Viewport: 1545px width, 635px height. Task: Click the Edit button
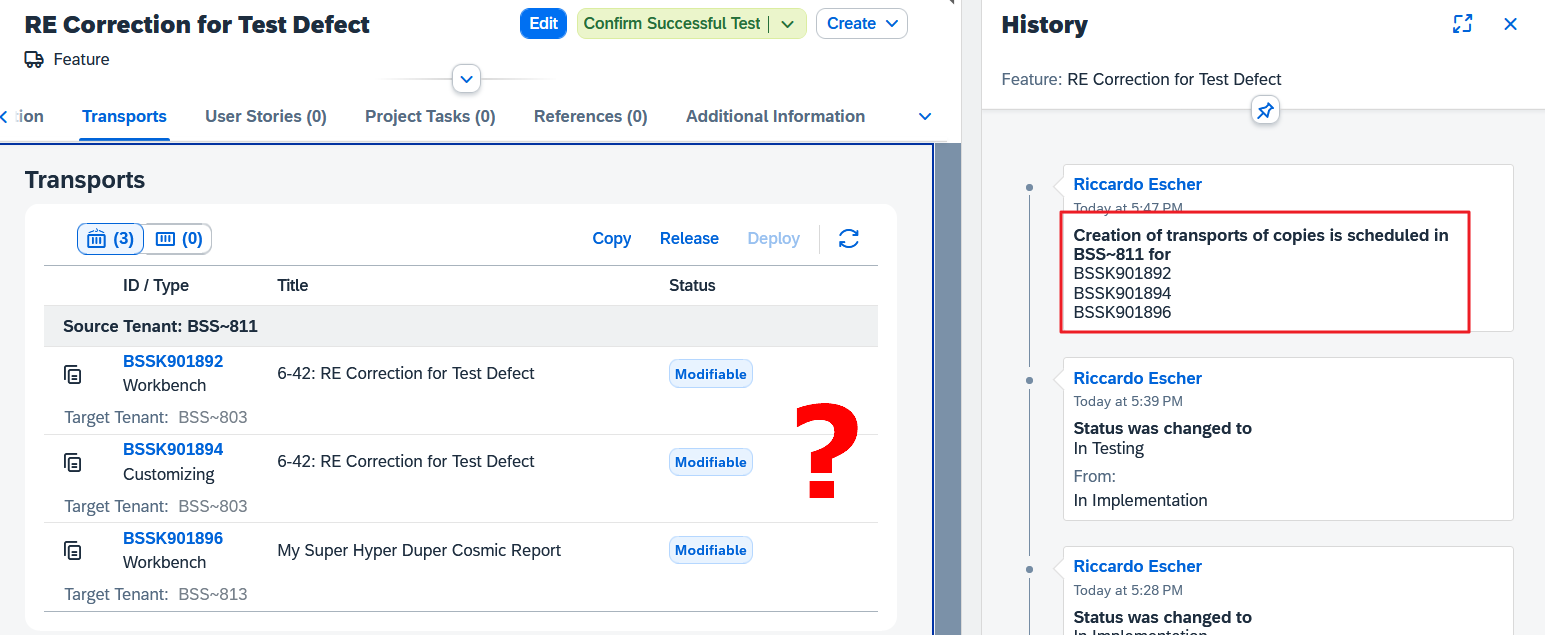[543, 24]
